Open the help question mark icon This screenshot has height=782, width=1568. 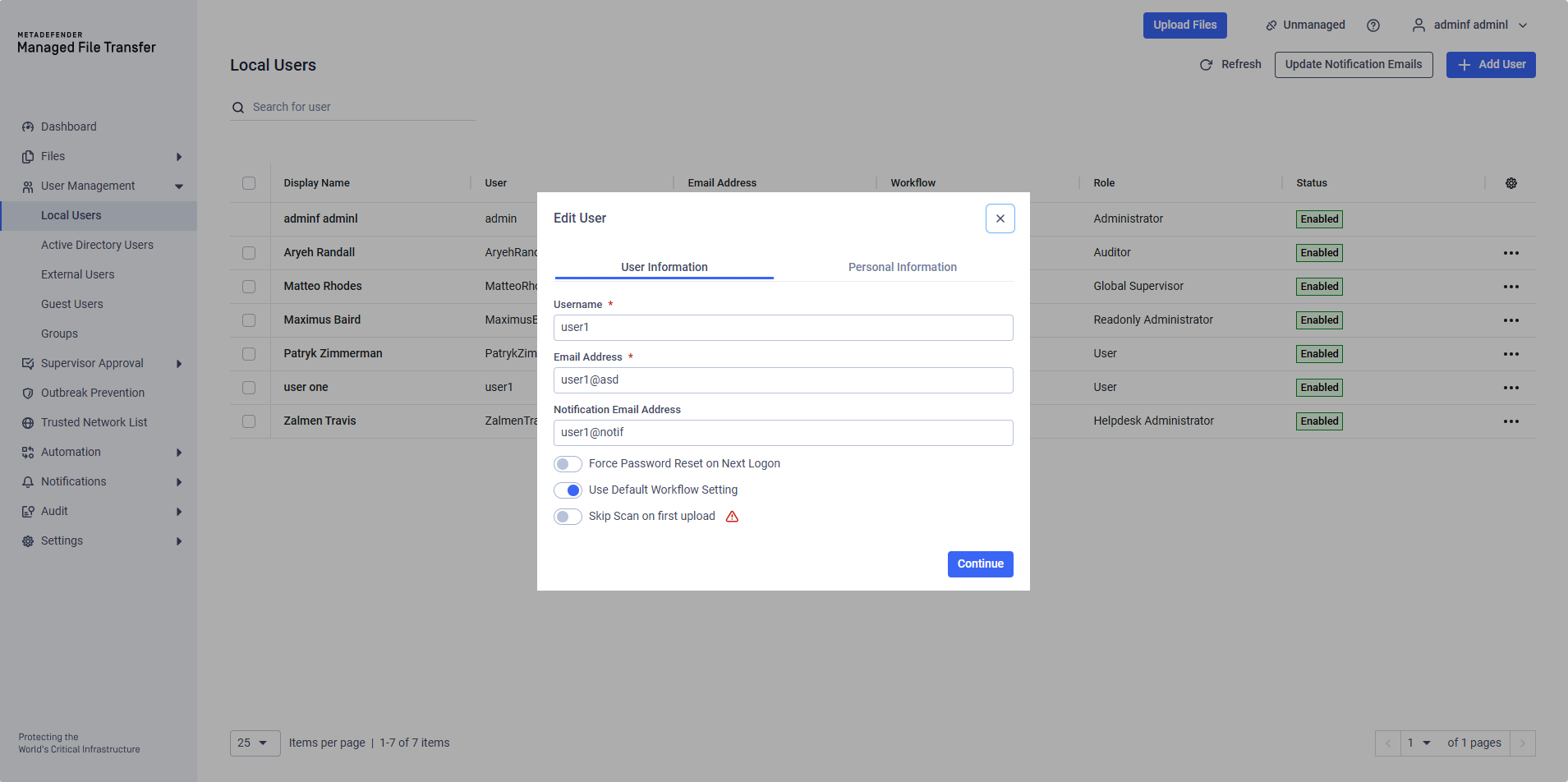[x=1373, y=25]
